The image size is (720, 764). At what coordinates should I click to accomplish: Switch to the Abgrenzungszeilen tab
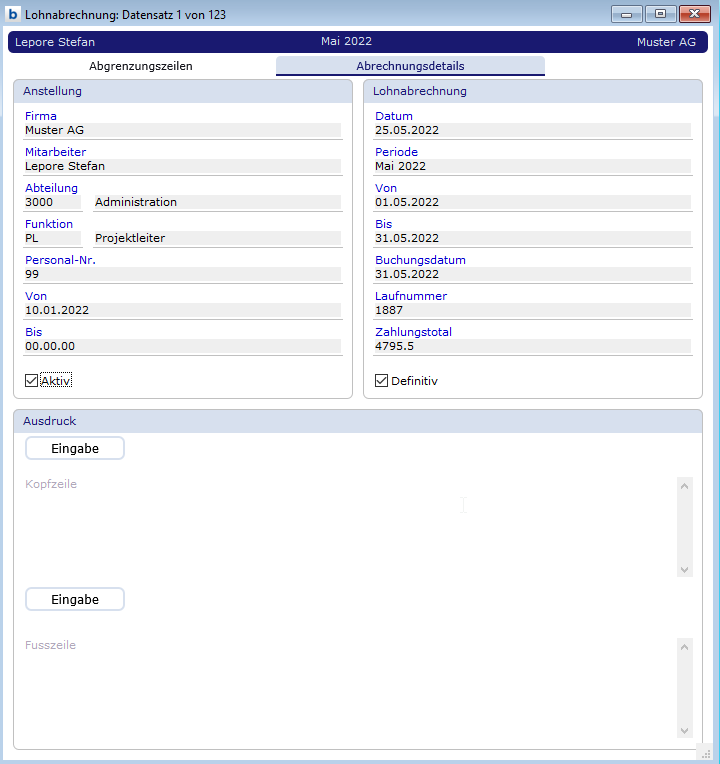click(x=141, y=66)
